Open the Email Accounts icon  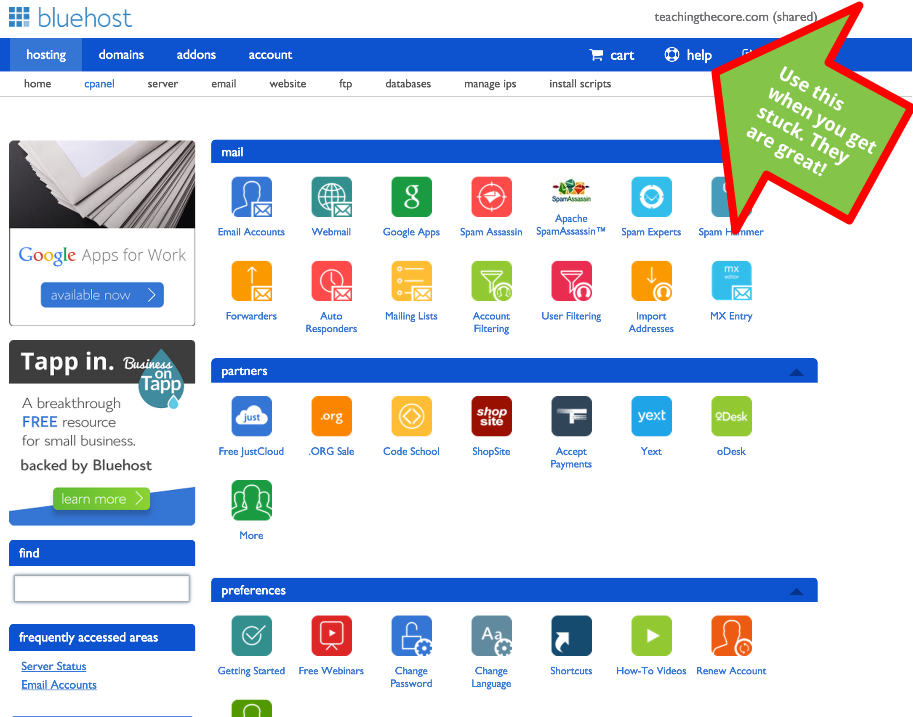click(x=252, y=197)
